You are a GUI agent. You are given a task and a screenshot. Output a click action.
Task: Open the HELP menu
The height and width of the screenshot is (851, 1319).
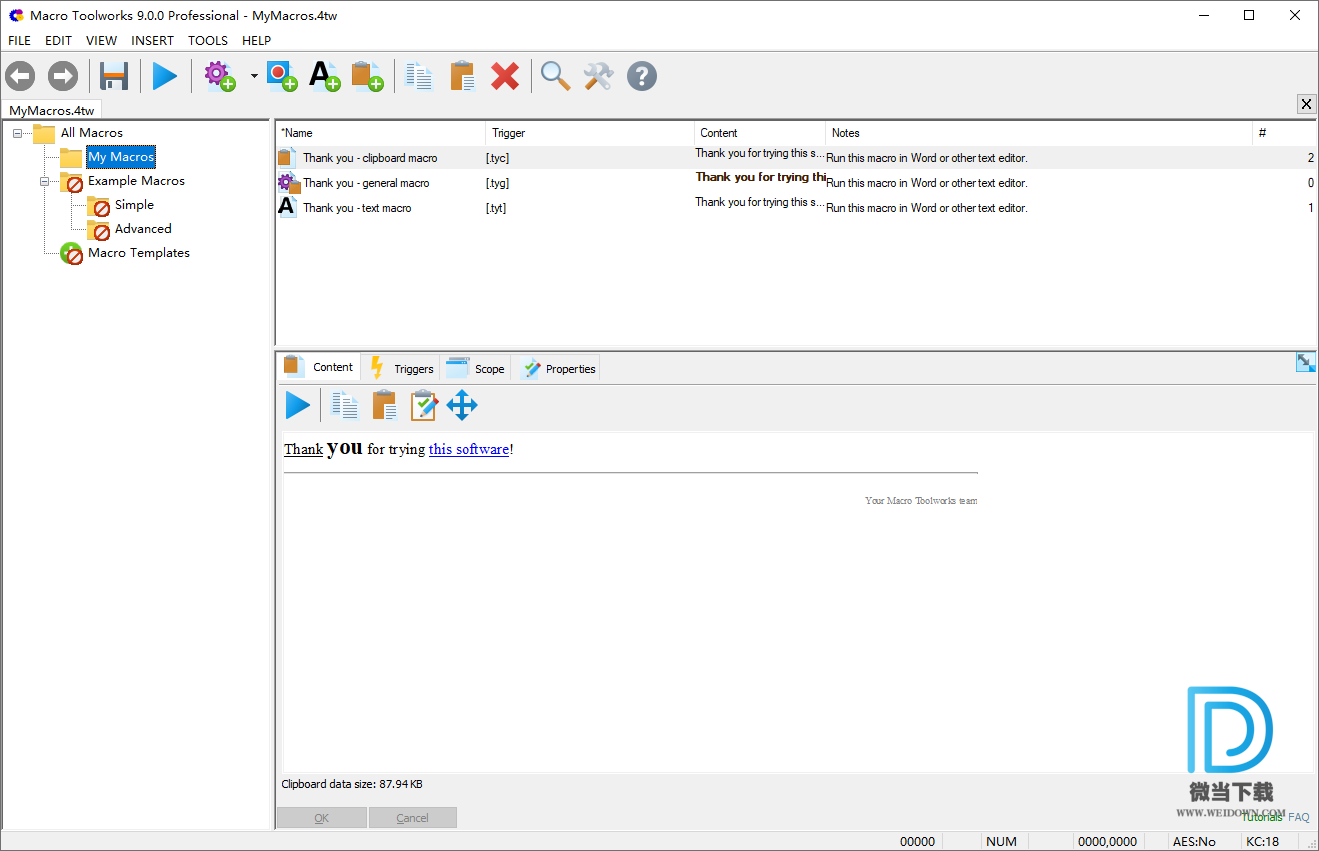coord(256,40)
